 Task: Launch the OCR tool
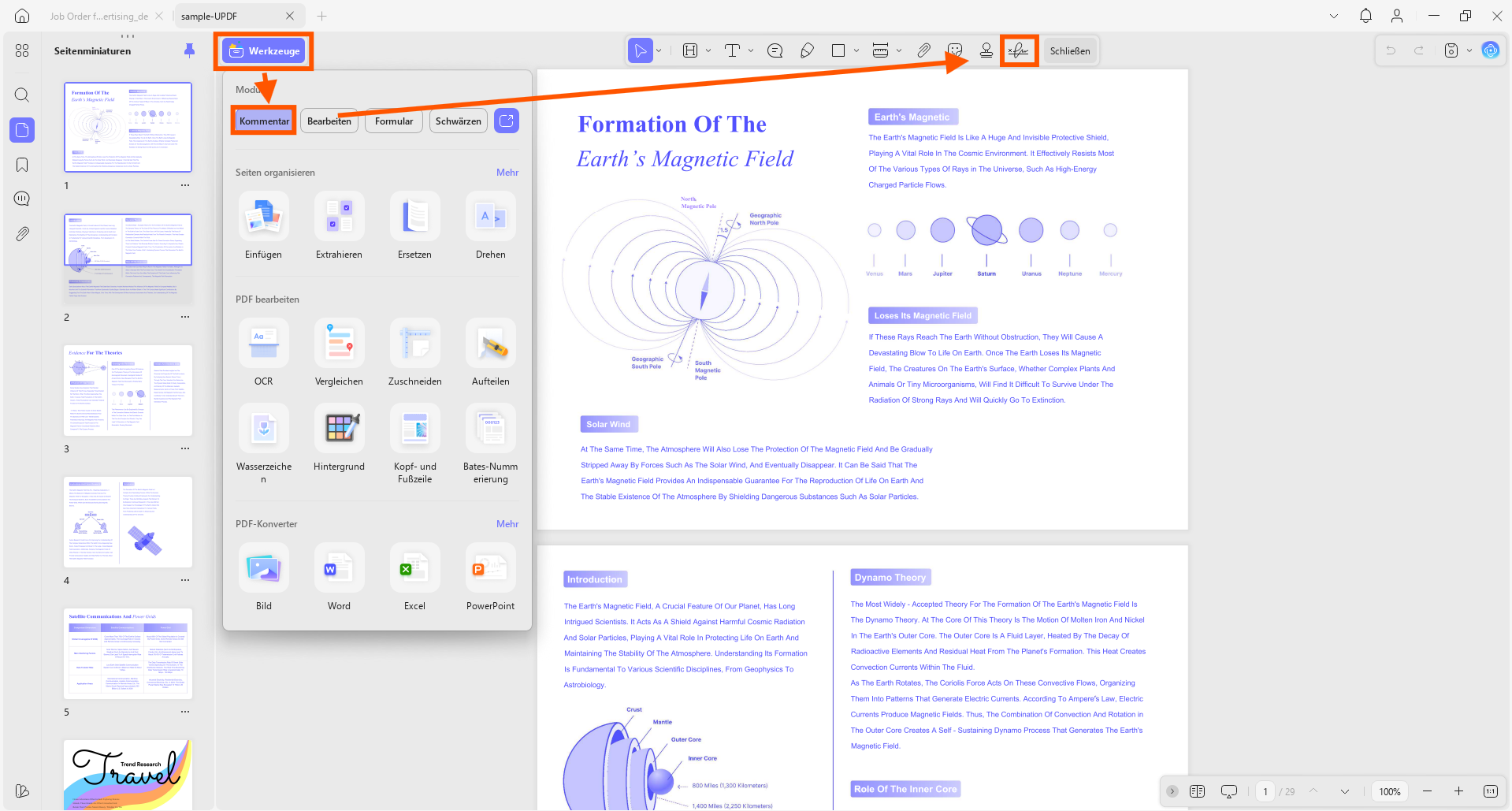(x=263, y=352)
